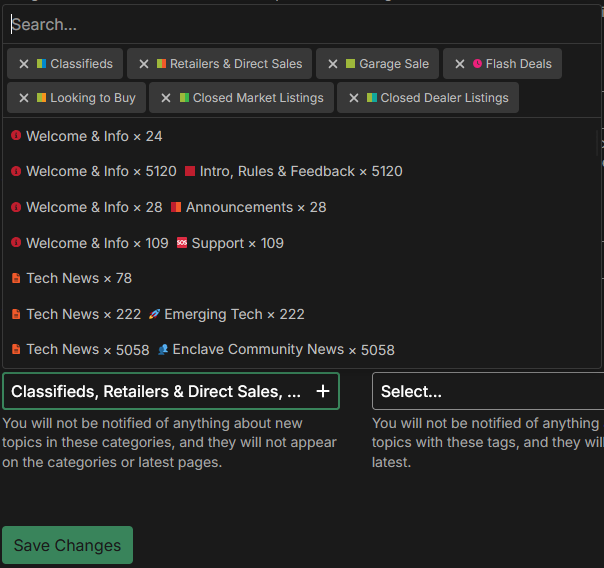Remove the Garage Sale chip

(x=333, y=64)
